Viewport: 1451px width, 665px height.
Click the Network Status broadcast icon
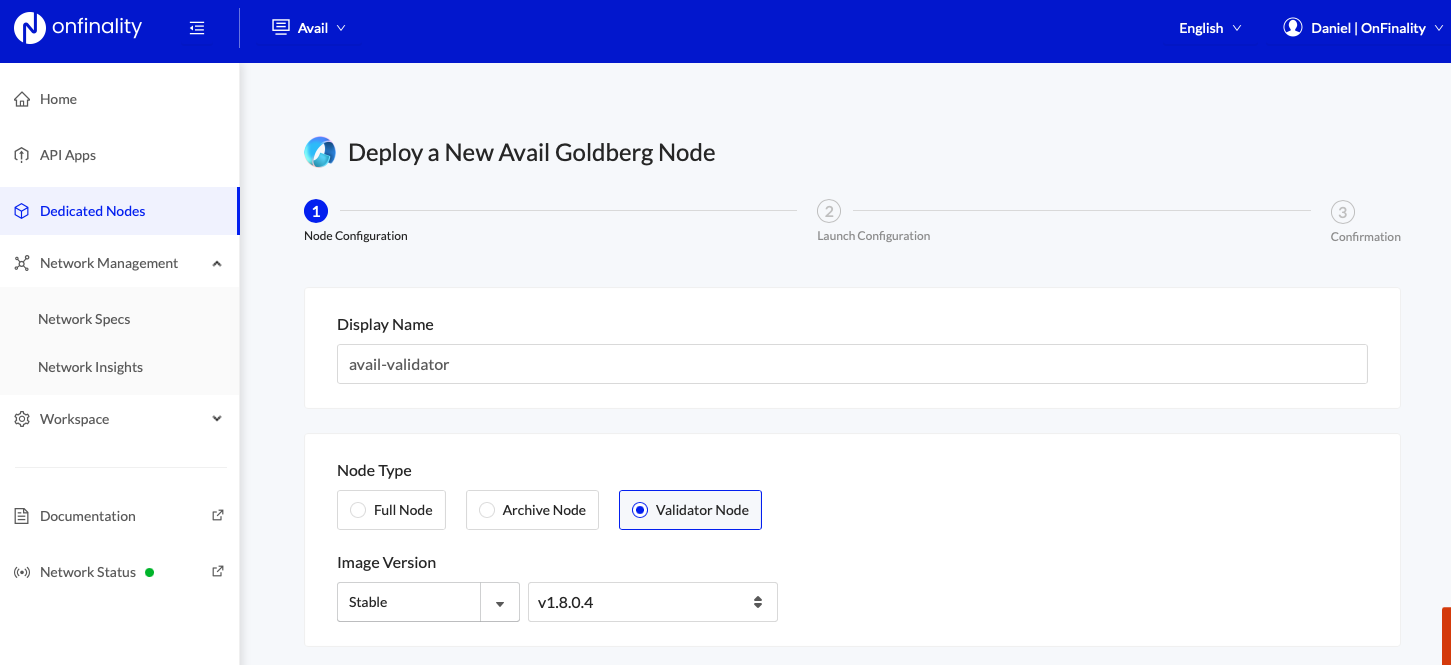click(x=22, y=572)
